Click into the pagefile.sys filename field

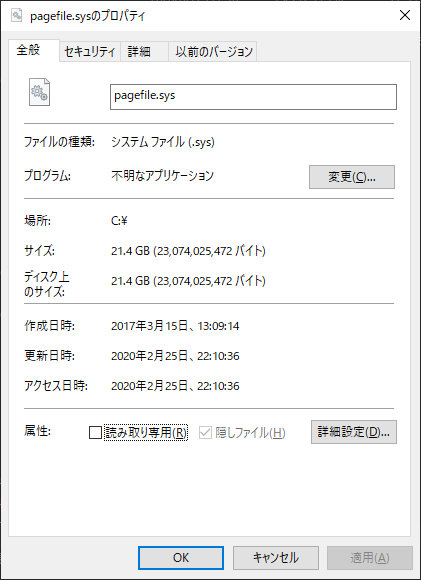[253, 97]
